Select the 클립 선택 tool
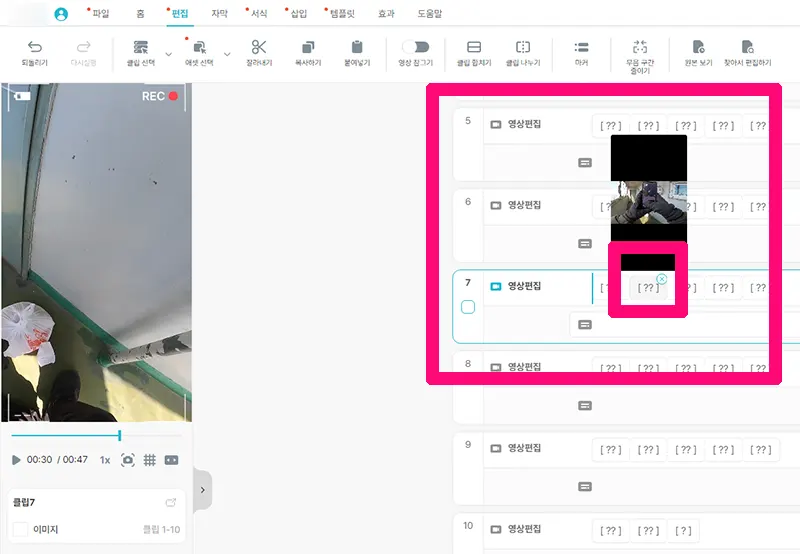800x554 pixels. coord(141,53)
